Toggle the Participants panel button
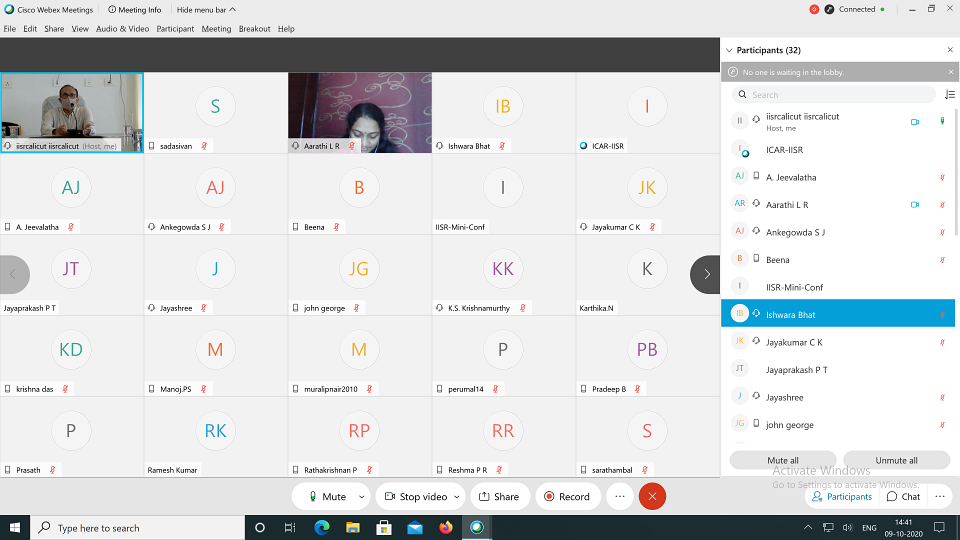Screen dimensions: 960x540 click(x=841, y=496)
